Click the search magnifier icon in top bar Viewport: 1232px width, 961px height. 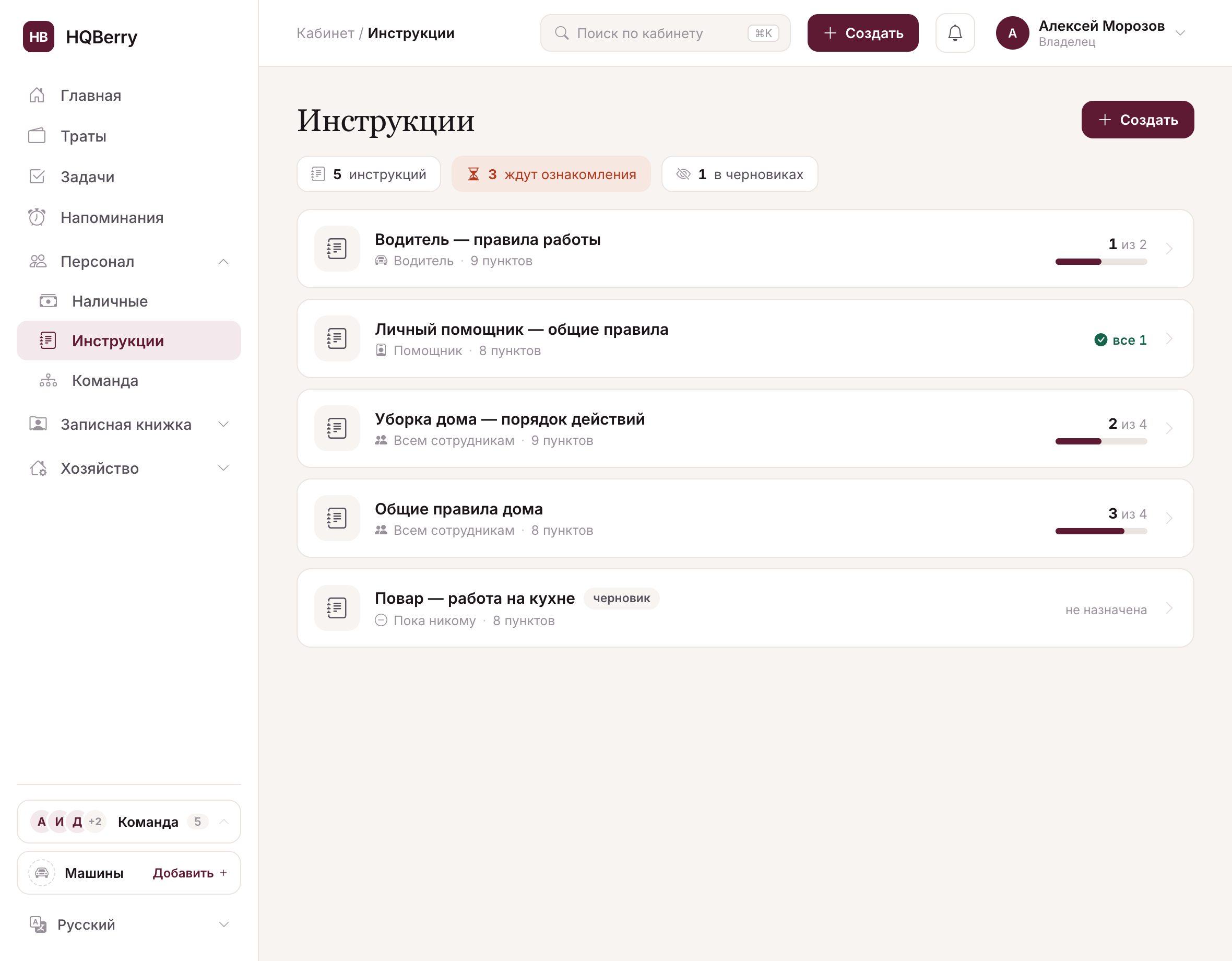[561, 33]
